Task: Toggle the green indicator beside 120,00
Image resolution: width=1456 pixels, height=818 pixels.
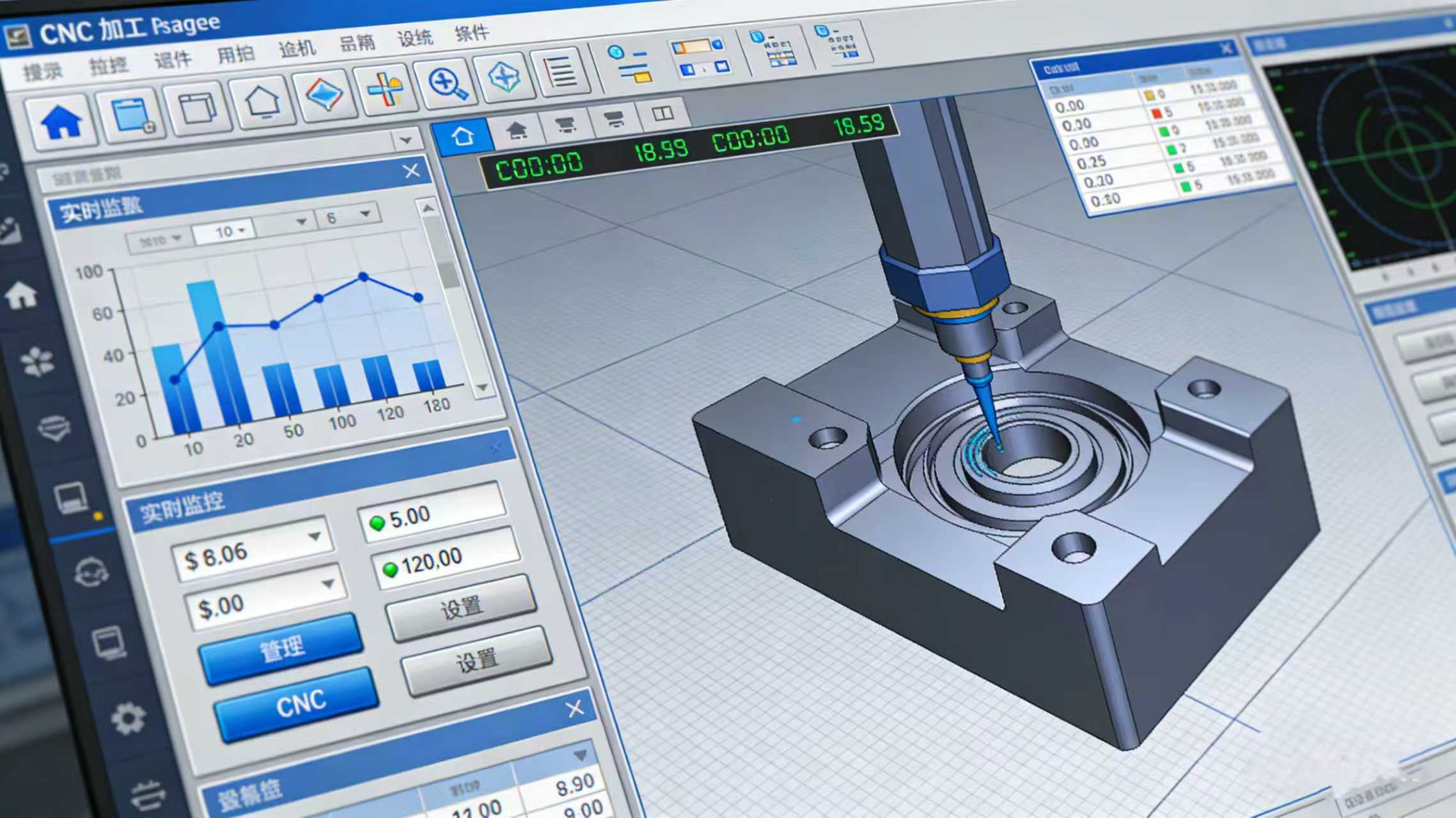Action: tap(390, 569)
